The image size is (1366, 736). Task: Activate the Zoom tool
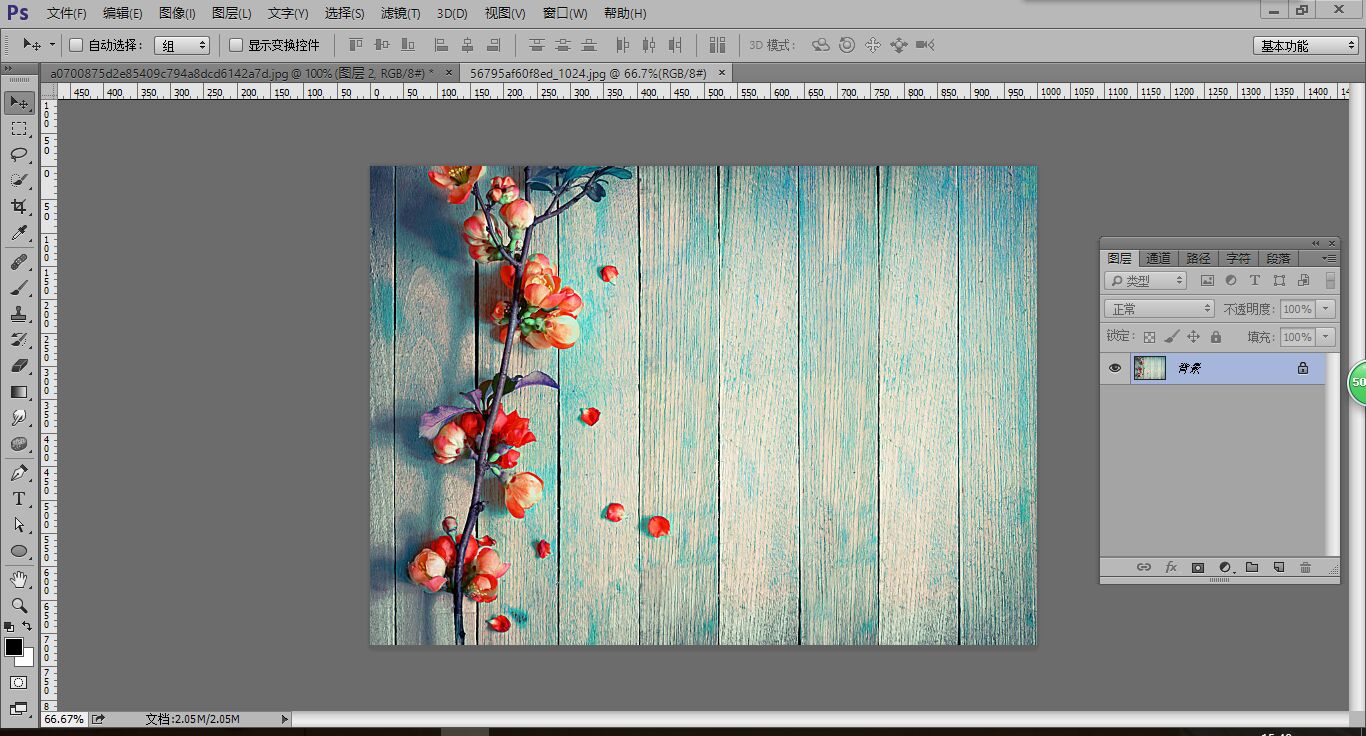(x=19, y=605)
